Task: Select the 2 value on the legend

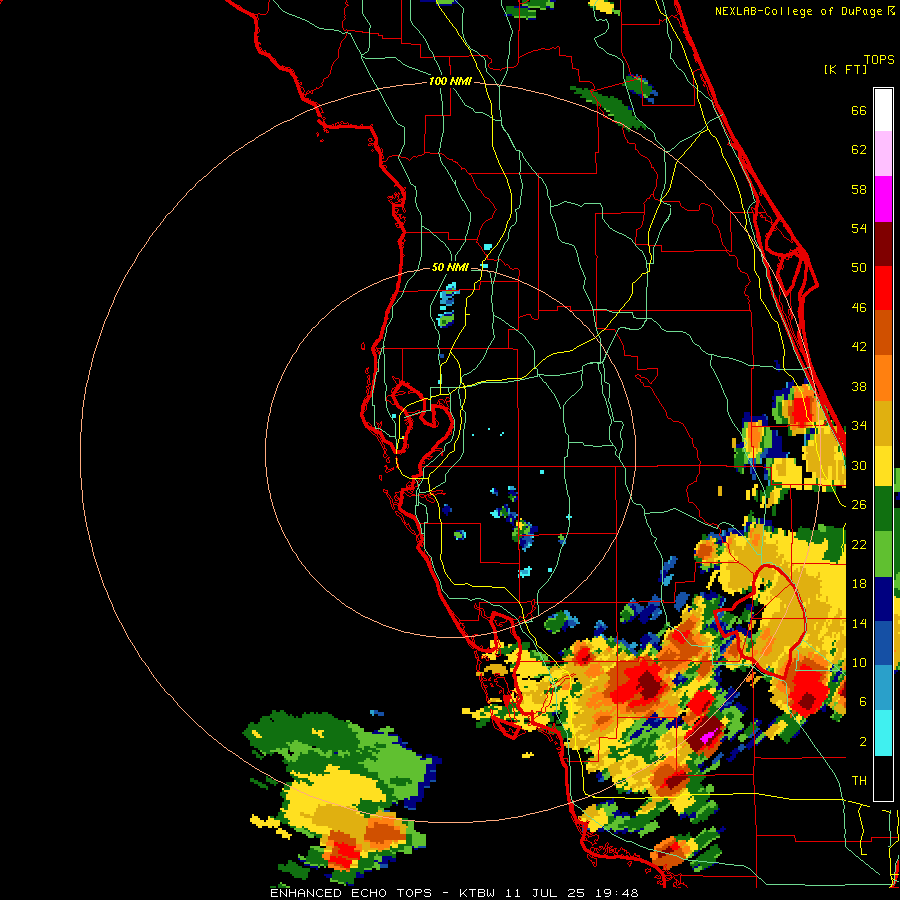Action: pyautogui.click(x=862, y=742)
